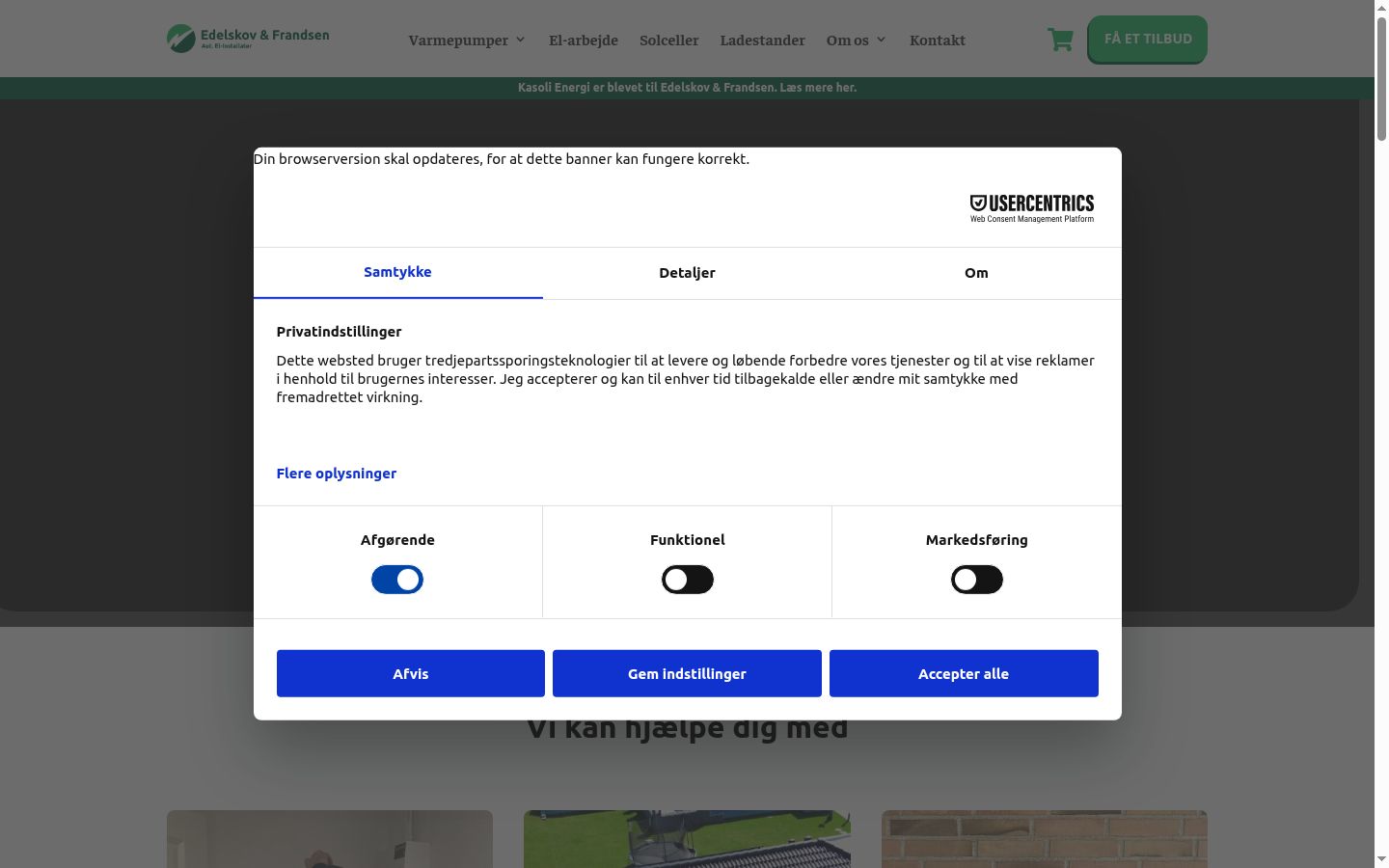Open the Solceller menu item
The height and width of the screenshot is (868, 1389).
pos(669,40)
